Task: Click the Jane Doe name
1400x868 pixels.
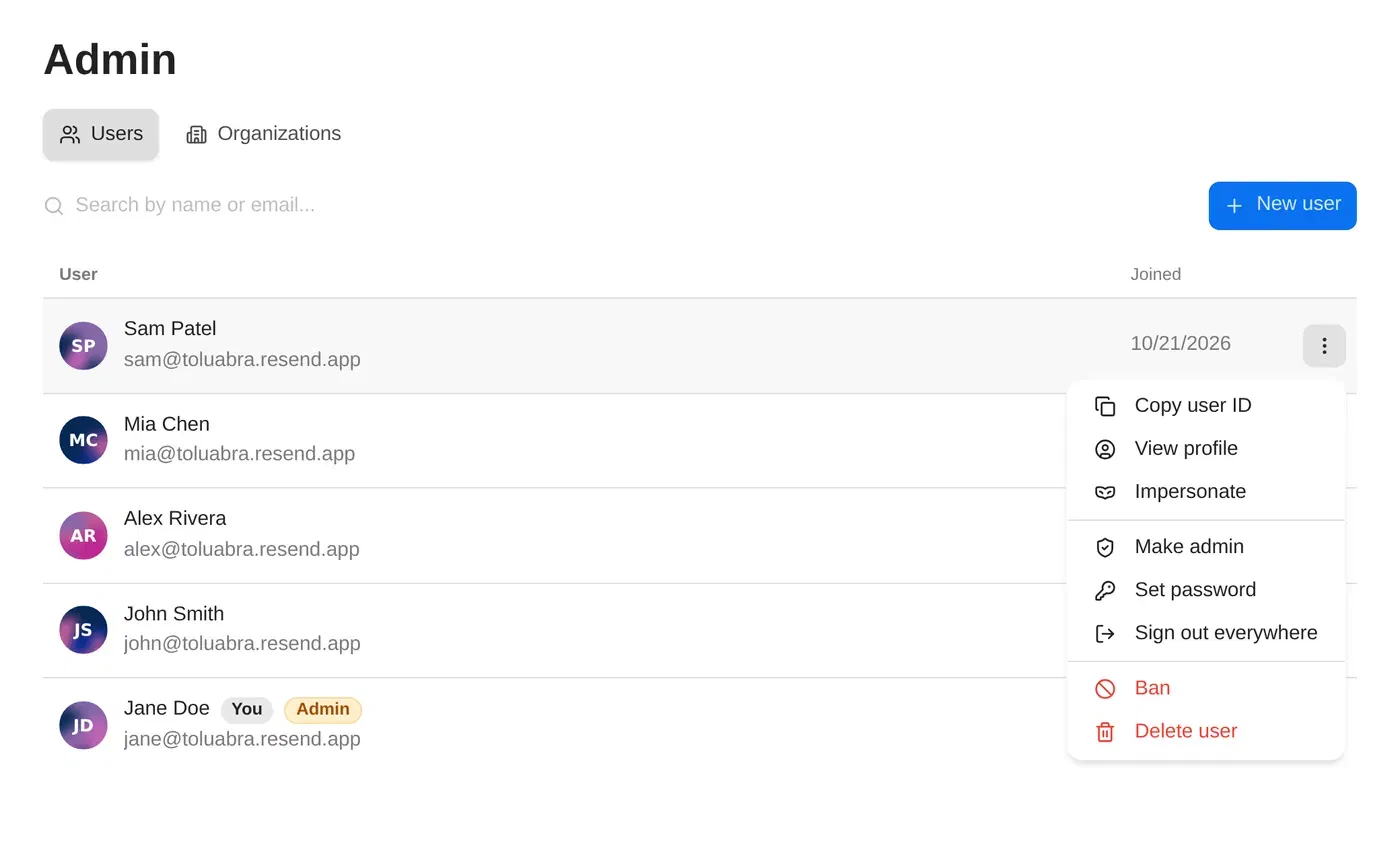Action: coord(167,708)
